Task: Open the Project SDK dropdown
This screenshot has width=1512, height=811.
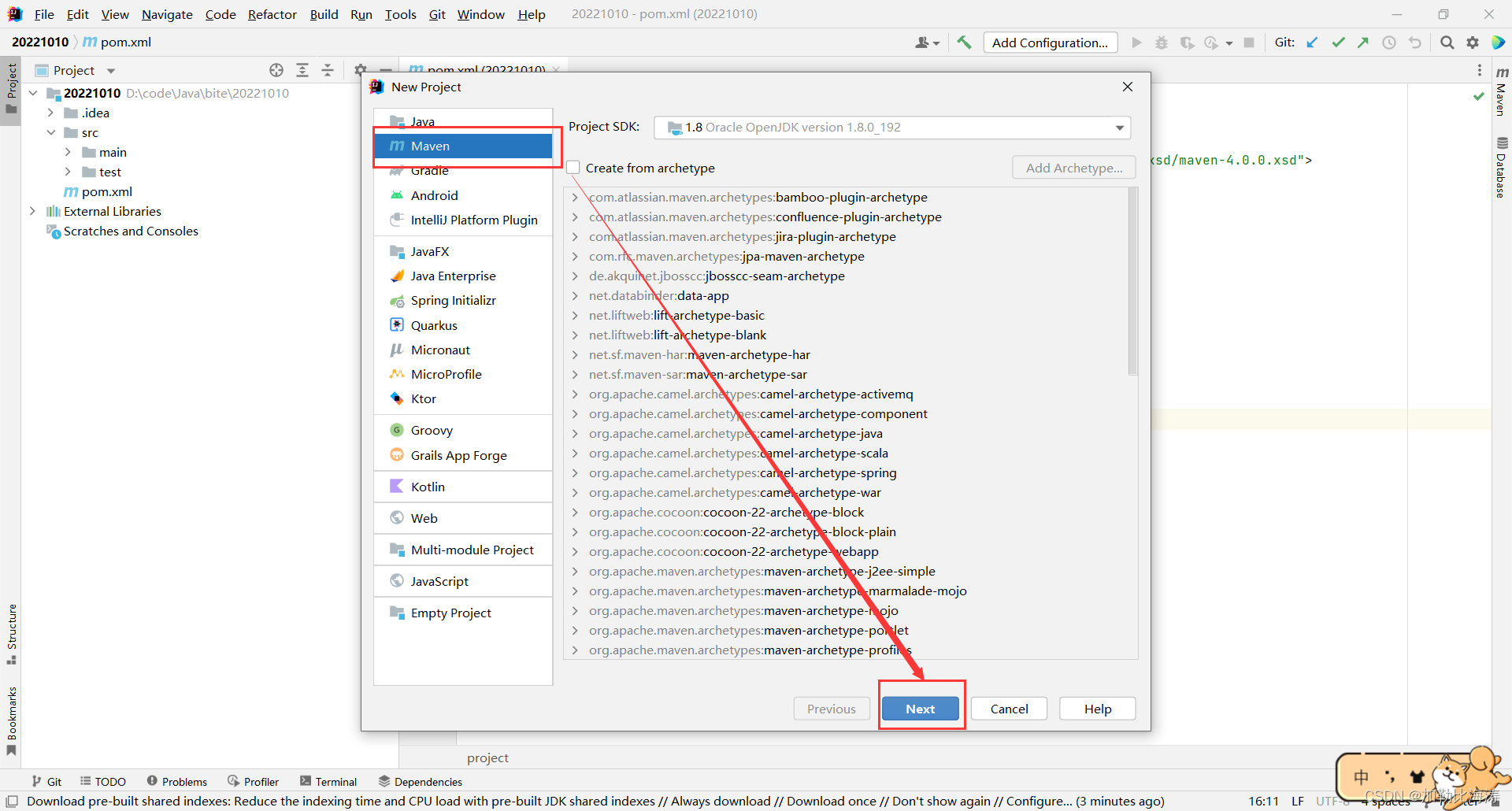Action: [x=1119, y=127]
